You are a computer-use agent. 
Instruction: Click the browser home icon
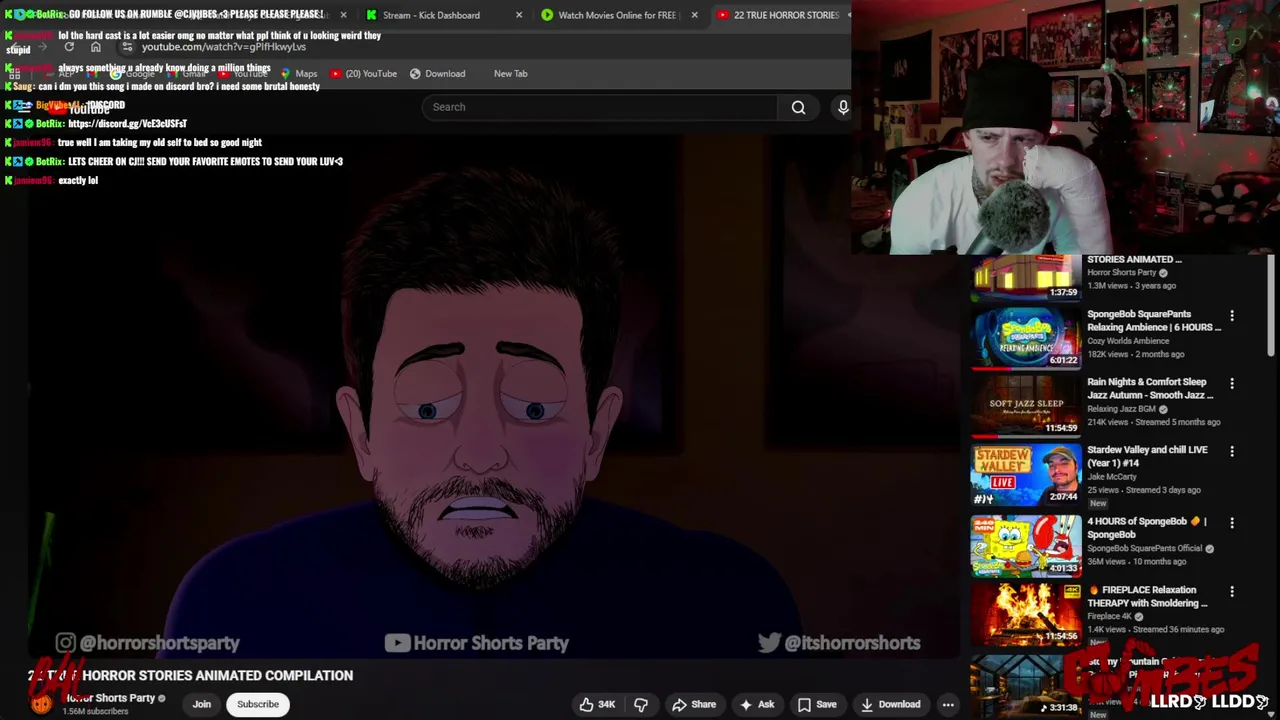click(96, 47)
